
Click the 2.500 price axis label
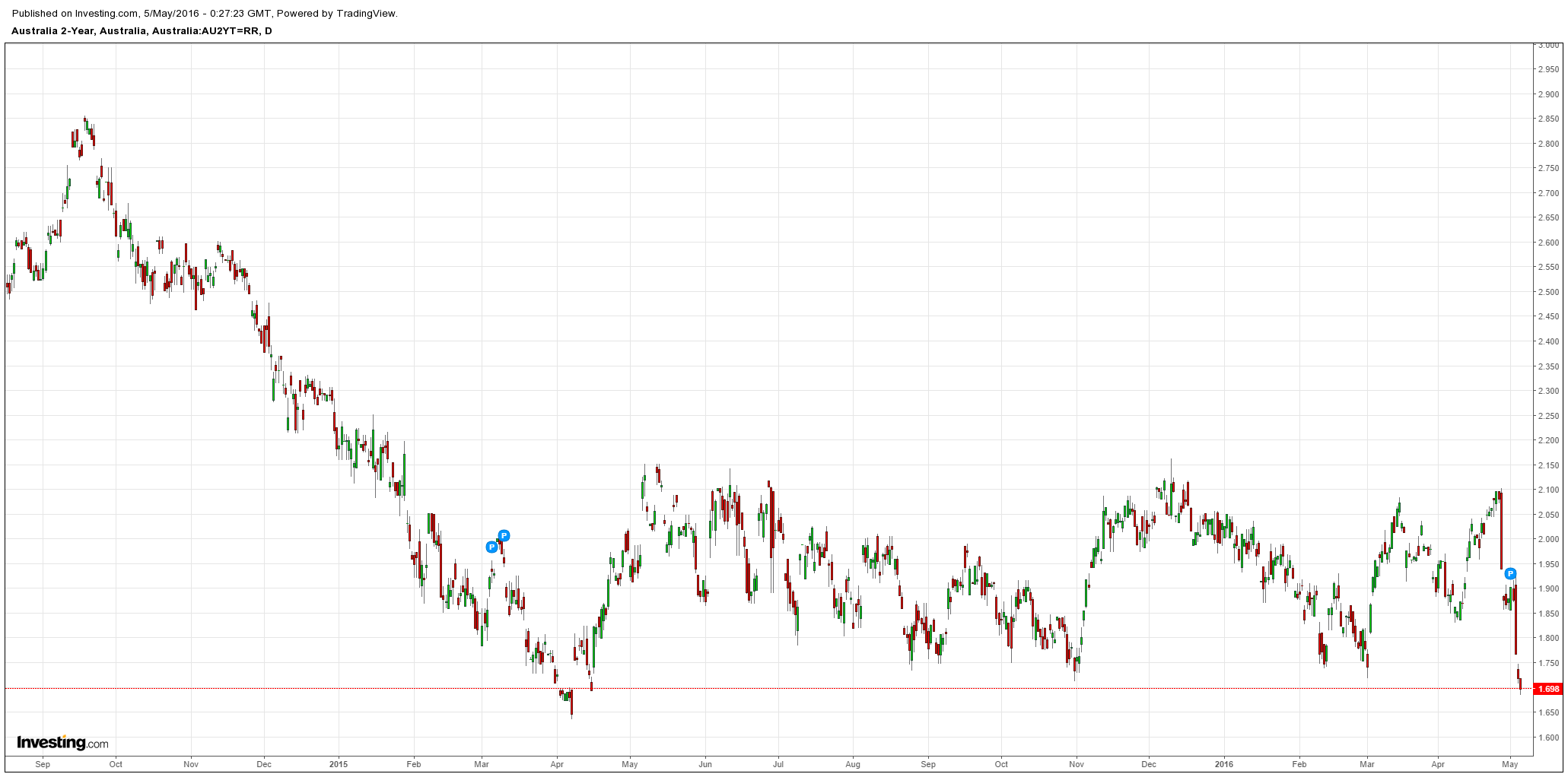[x=1548, y=292]
